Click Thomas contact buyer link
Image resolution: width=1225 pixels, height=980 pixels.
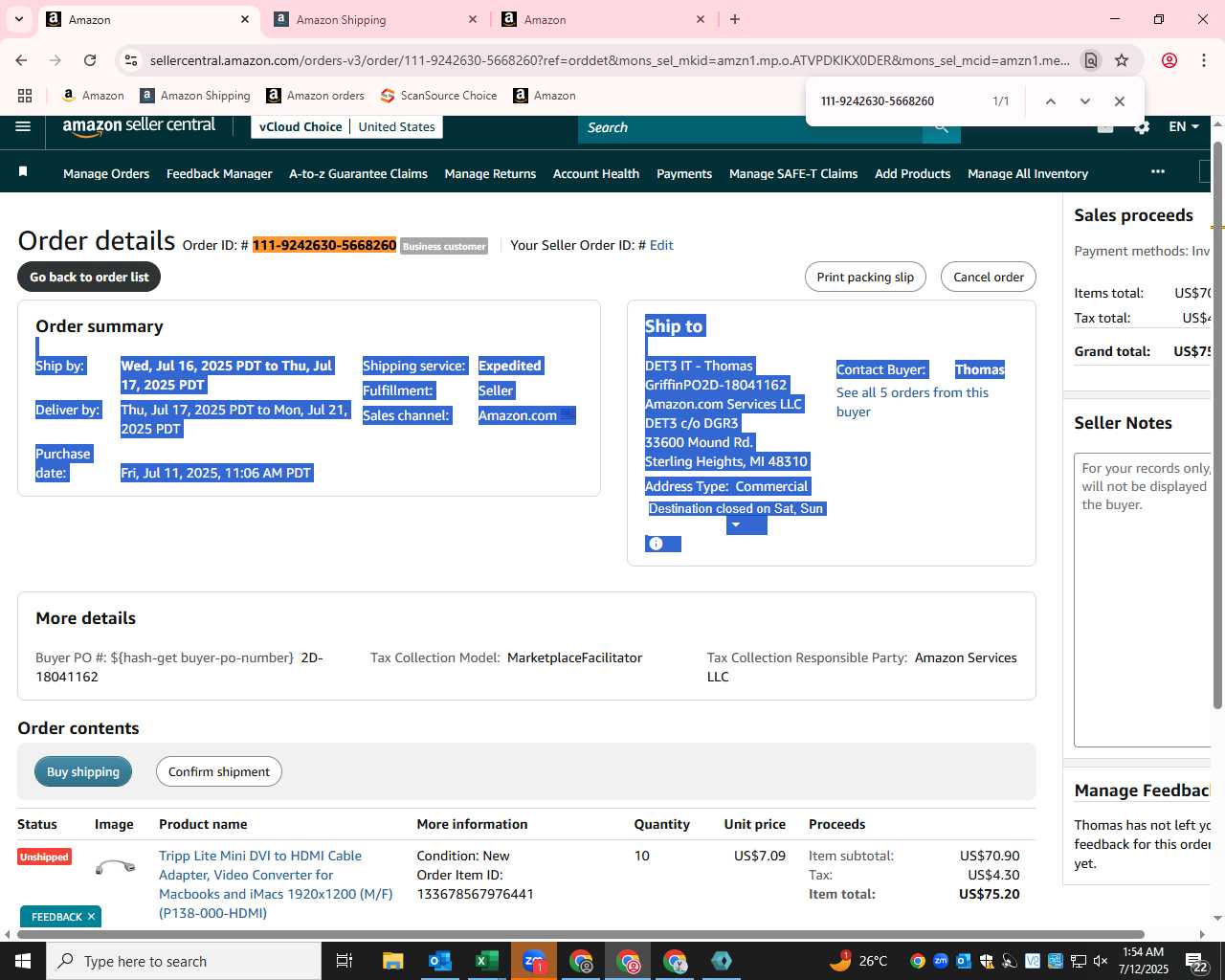[x=980, y=369]
